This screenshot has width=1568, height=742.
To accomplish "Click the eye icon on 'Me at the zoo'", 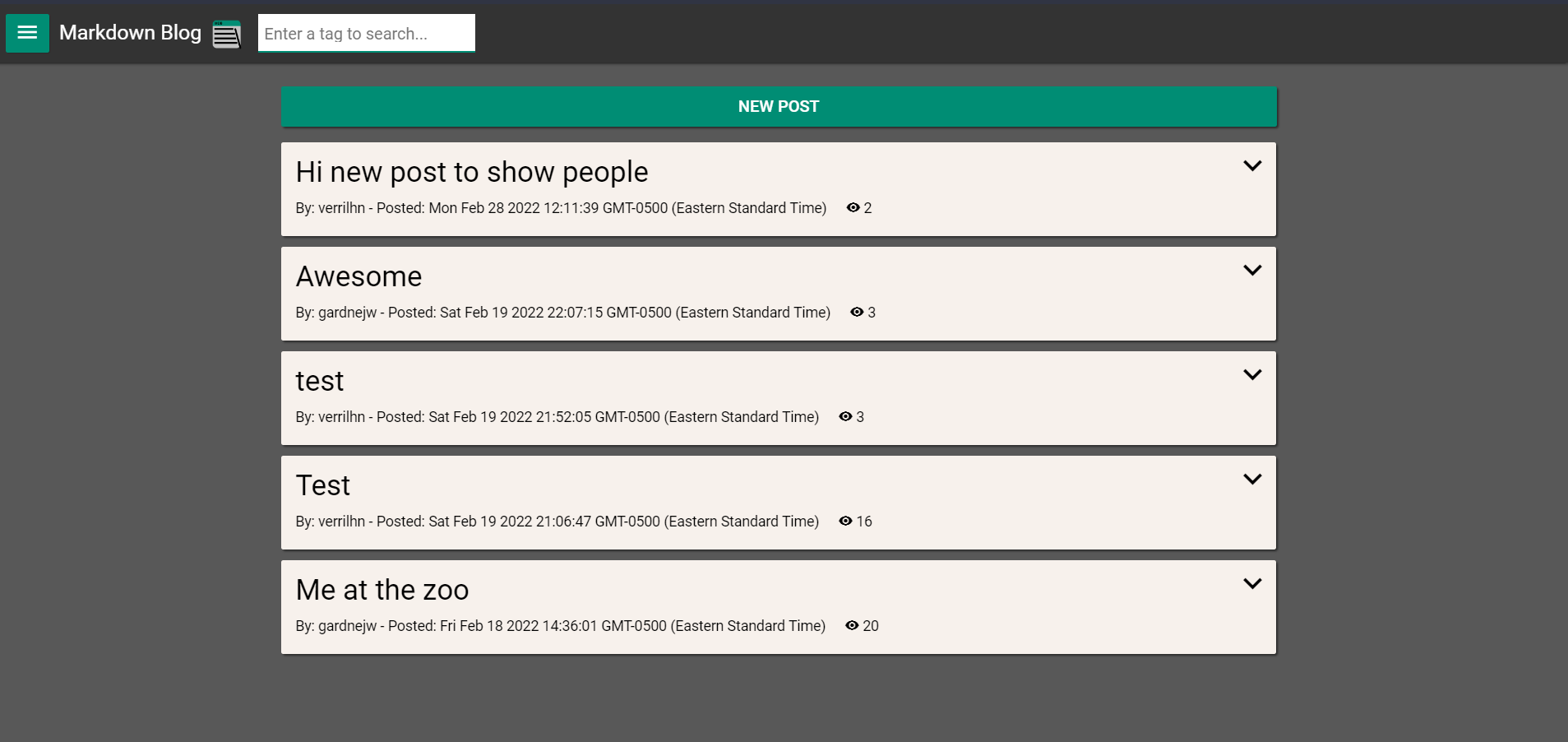I will 852,626.
